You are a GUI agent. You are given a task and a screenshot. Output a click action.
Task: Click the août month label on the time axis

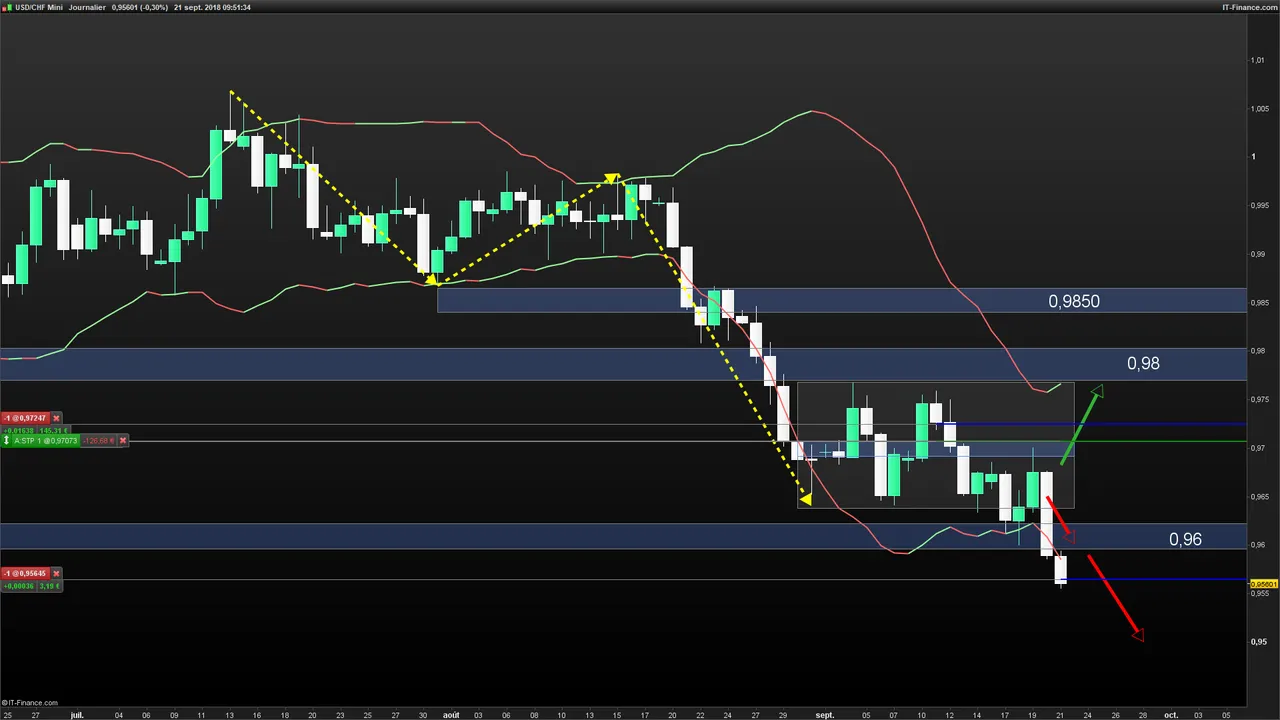coord(451,715)
